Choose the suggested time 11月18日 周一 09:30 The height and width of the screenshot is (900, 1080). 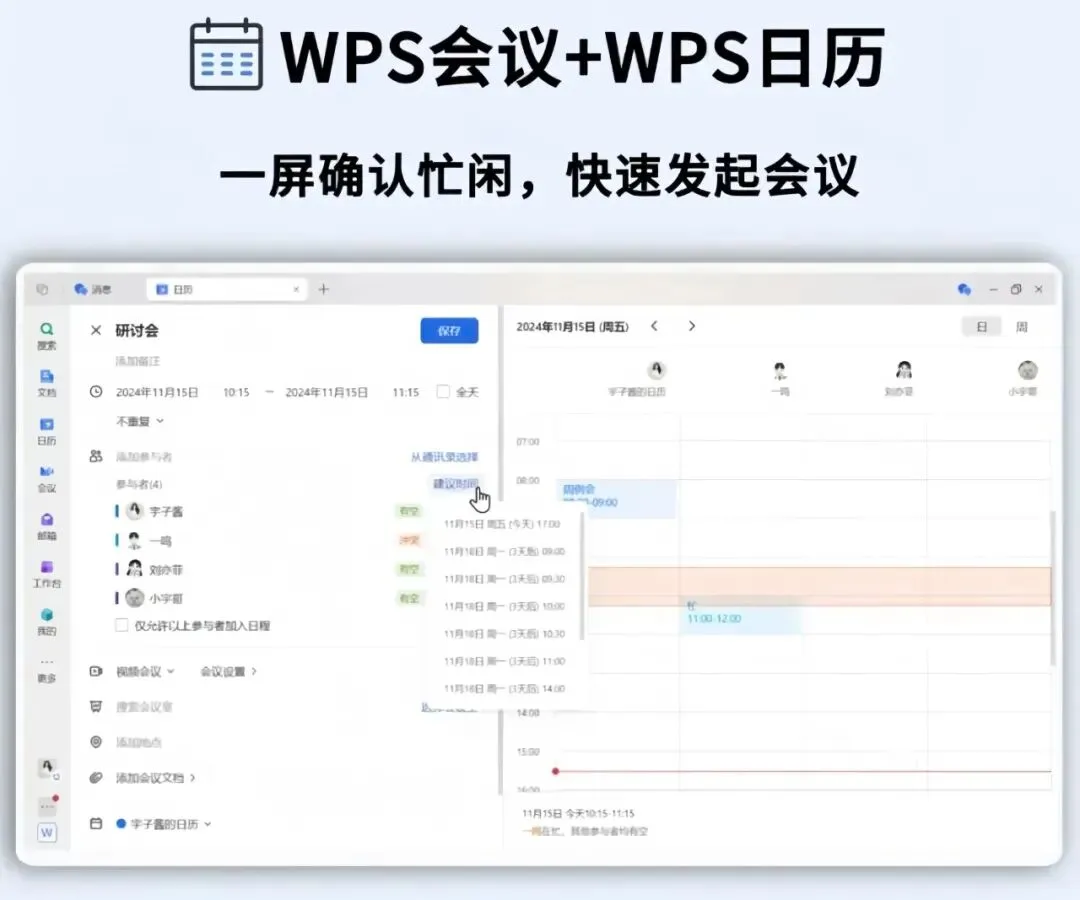pyautogui.click(x=504, y=579)
